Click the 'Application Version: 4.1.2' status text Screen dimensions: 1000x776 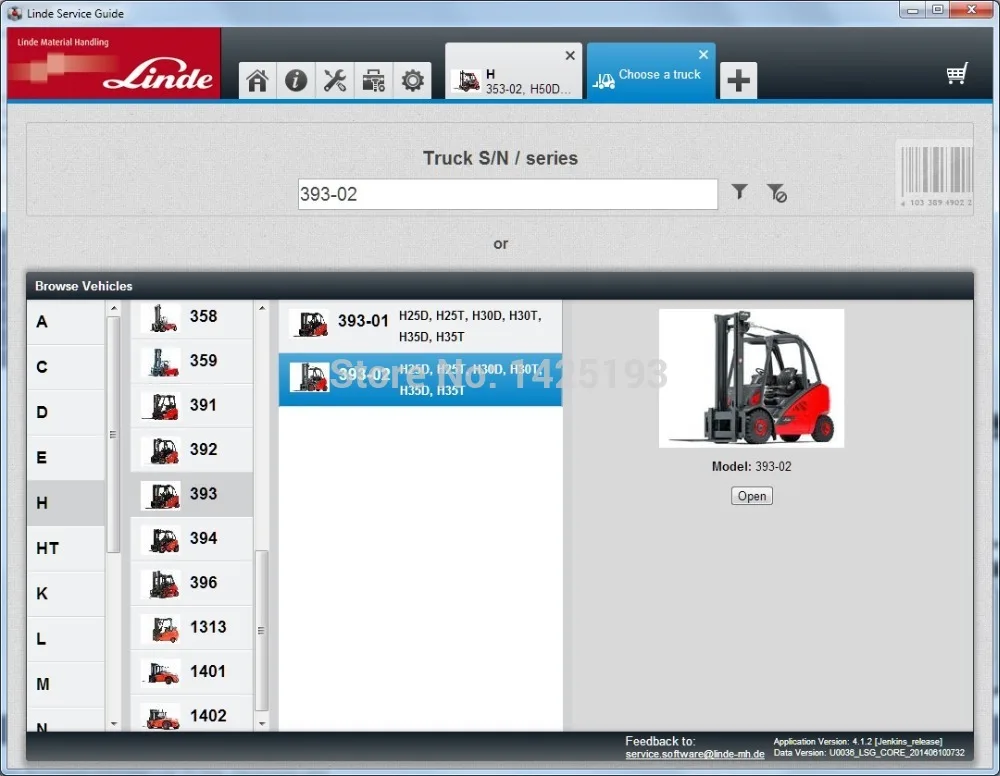pos(858,742)
